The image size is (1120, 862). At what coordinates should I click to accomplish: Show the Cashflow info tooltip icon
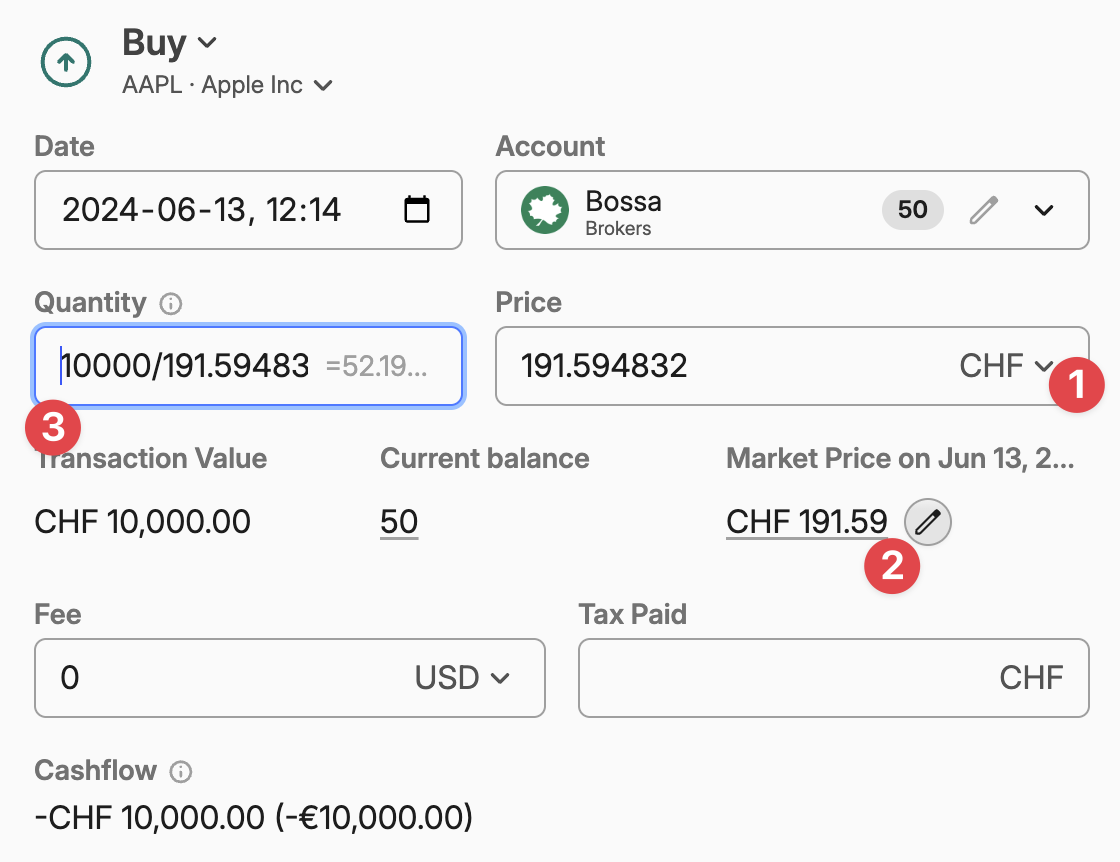coord(181,771)
